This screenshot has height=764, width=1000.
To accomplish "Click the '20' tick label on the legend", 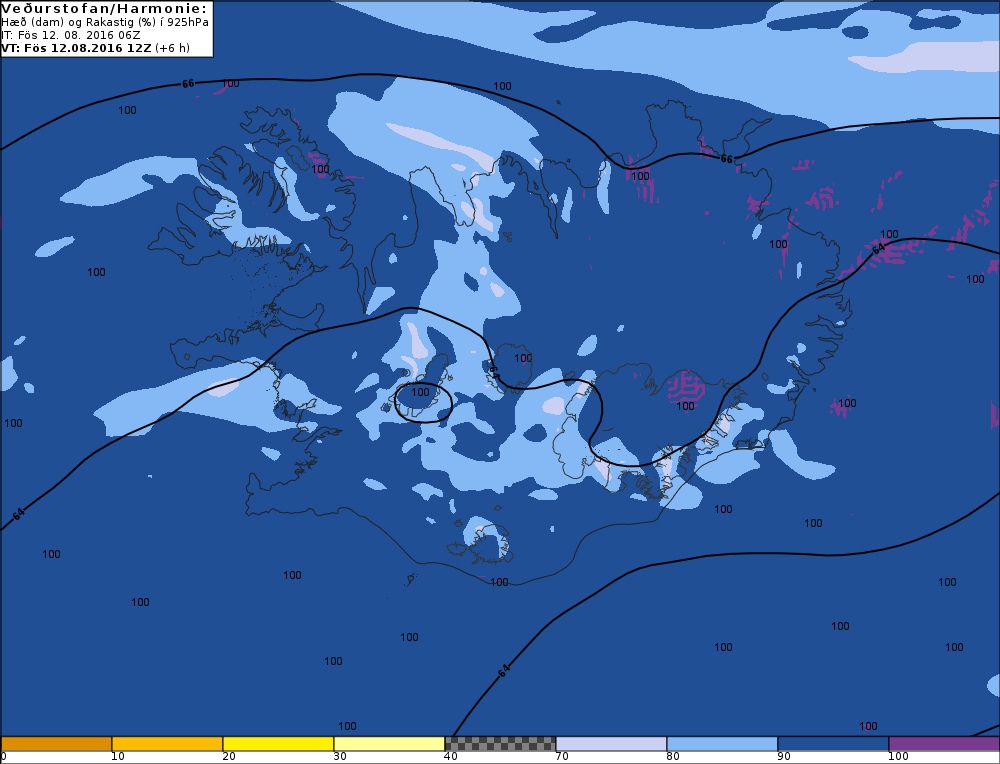I will click(x=229, y=757).
